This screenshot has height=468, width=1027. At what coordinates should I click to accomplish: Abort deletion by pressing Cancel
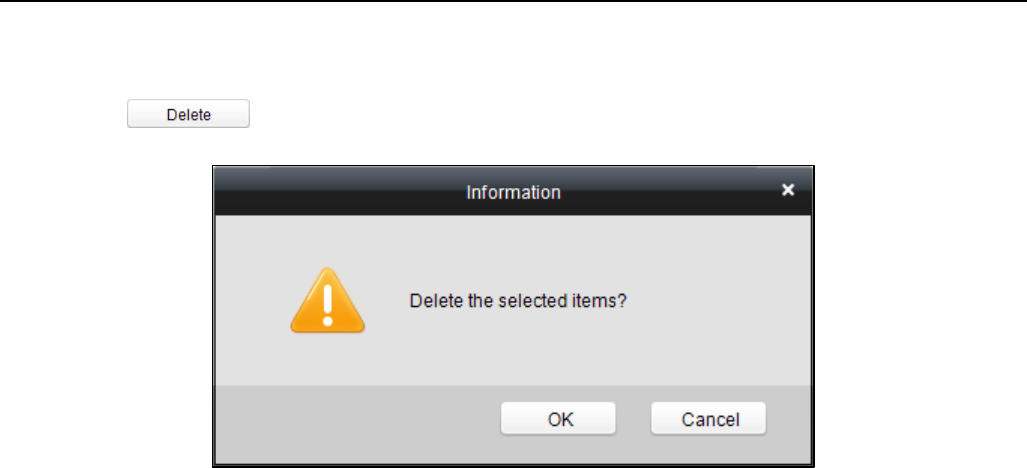pyautogui.click(x=709, y=419)
